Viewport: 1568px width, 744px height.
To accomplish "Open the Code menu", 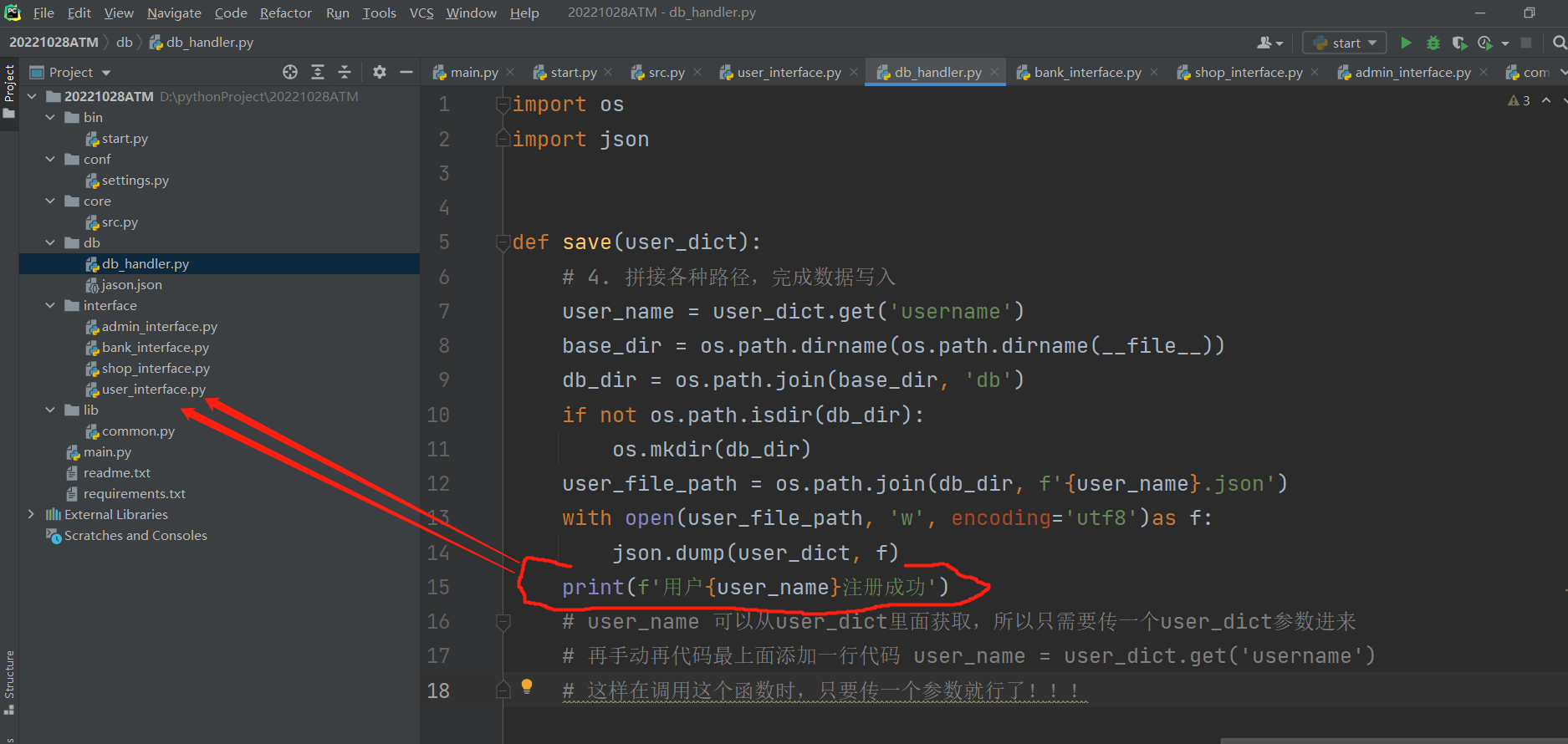I will pos(231,13).
